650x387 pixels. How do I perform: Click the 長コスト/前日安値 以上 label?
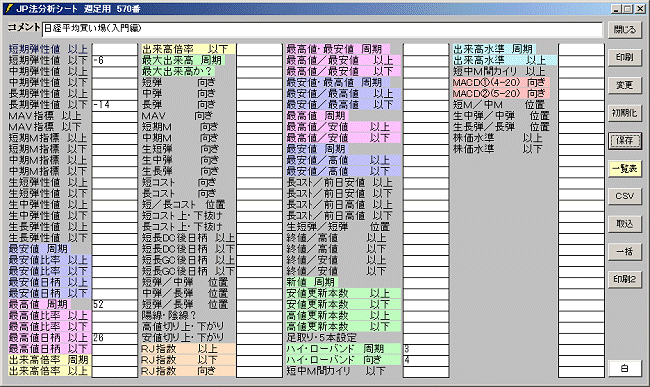coord(339,183)
